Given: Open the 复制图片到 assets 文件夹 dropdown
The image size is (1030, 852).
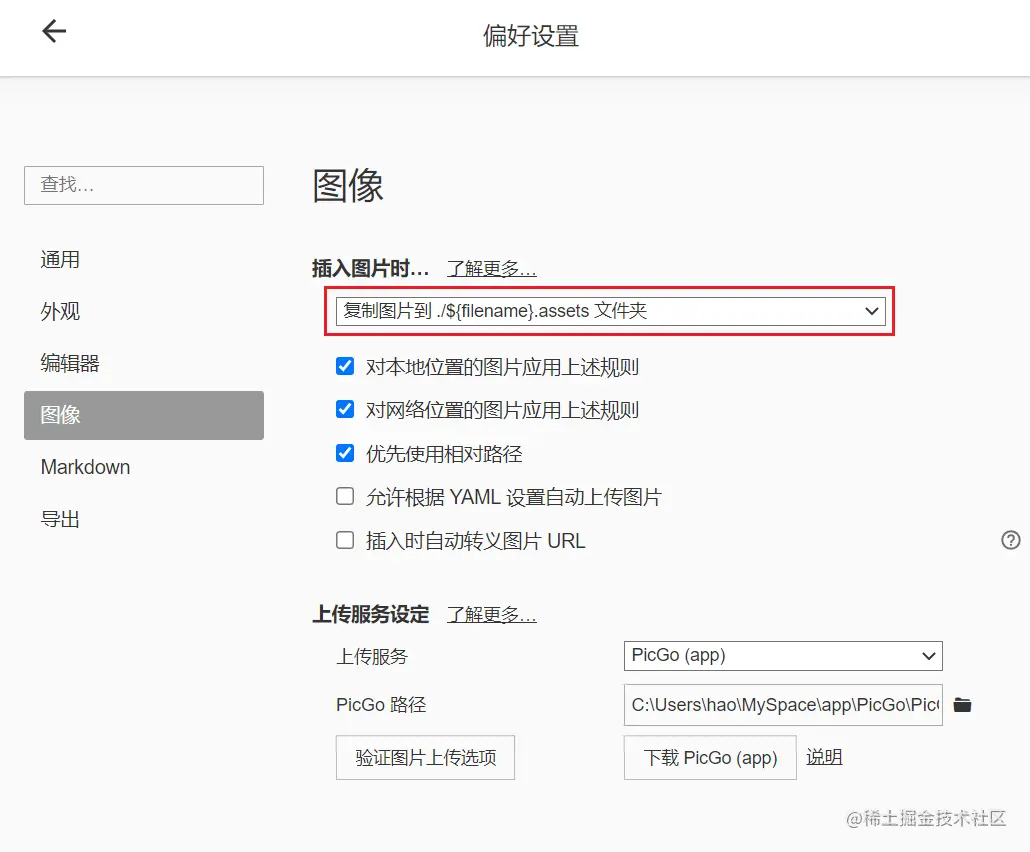Looking at the screenshot, I should click(610, 311).
